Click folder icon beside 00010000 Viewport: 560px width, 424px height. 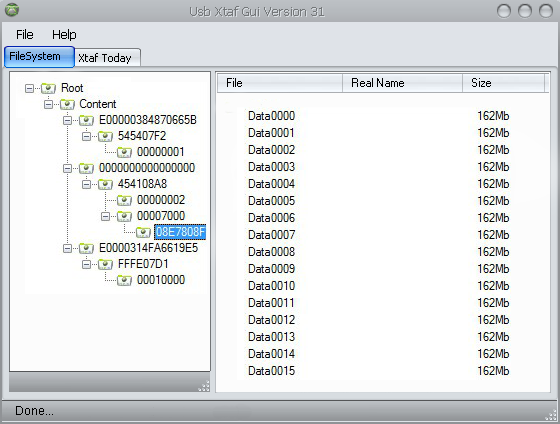tap(124, 280)
